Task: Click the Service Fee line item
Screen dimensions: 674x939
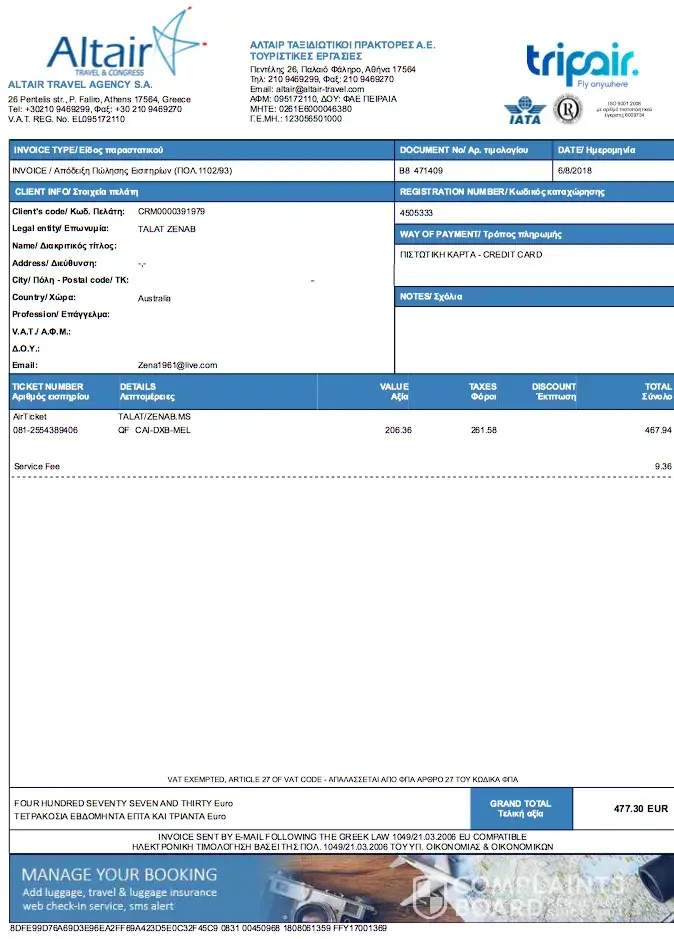Action: click(37, 466)
